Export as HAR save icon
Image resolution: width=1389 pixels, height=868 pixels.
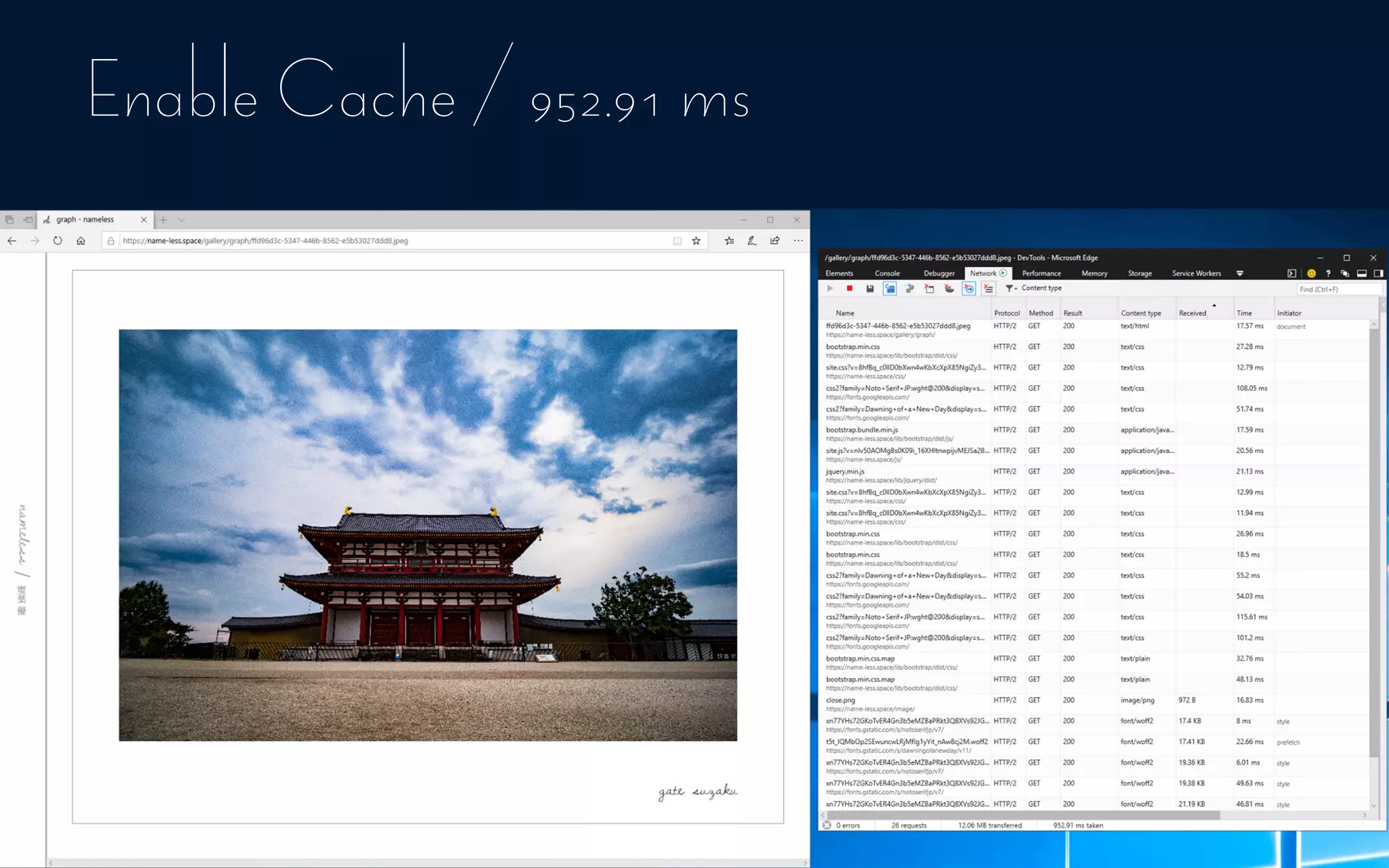(869, 289)
